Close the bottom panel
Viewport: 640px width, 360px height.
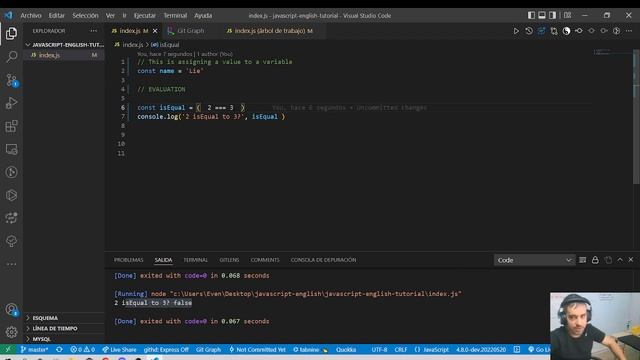pyautogui.click(x=631, y=260)
